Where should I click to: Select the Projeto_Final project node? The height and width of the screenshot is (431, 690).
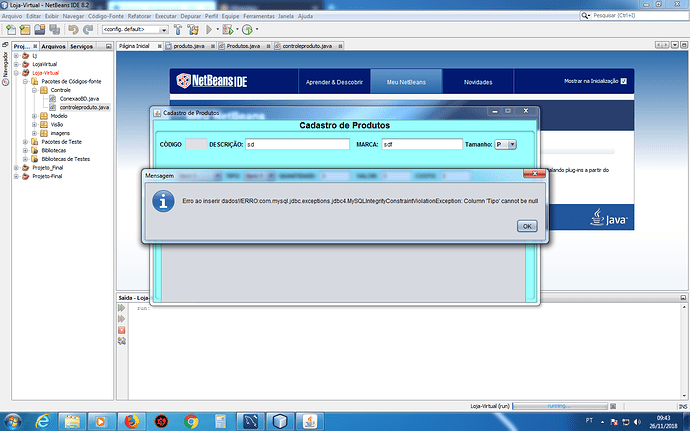click(x=48, y=168)
